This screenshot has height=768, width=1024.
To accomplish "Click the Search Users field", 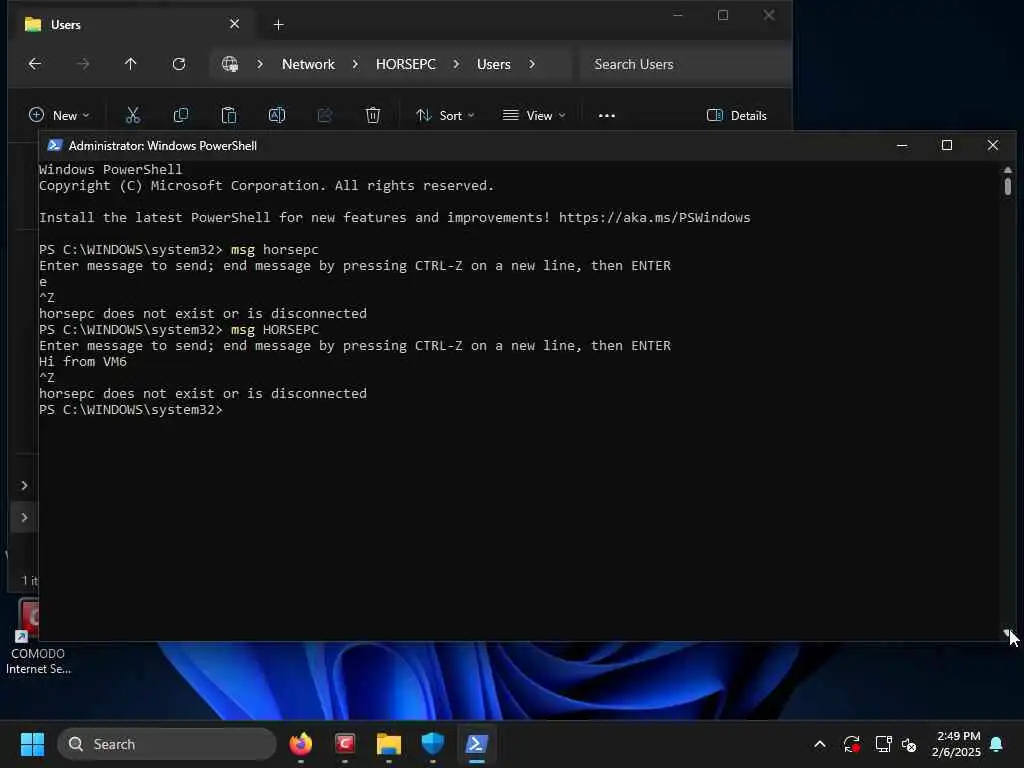I will click(685, 64).
